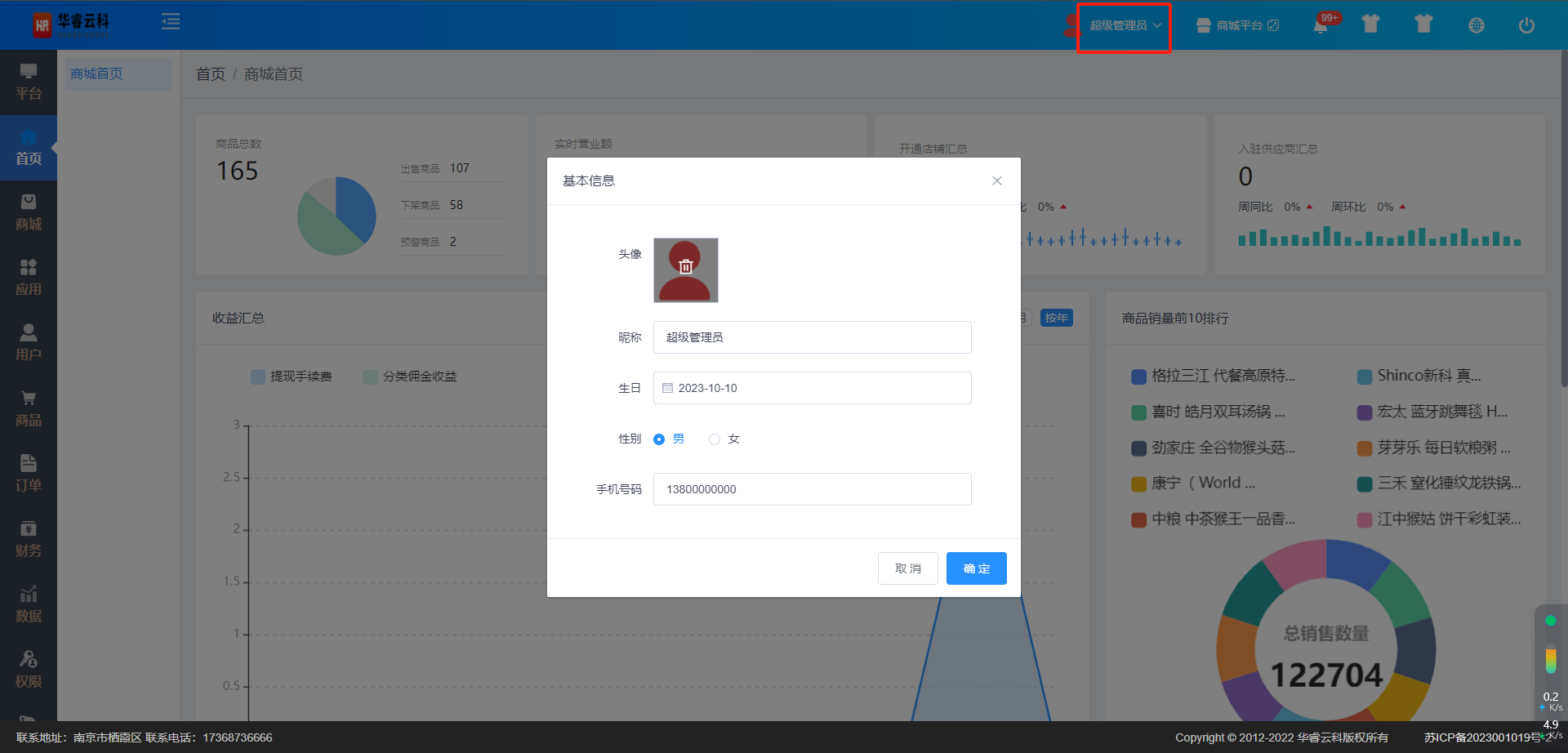Image resolution: width=1568 pixels, height=753 pixels.
Task: Open the 财务 finance sidebar section
Action: pos(29,539)
